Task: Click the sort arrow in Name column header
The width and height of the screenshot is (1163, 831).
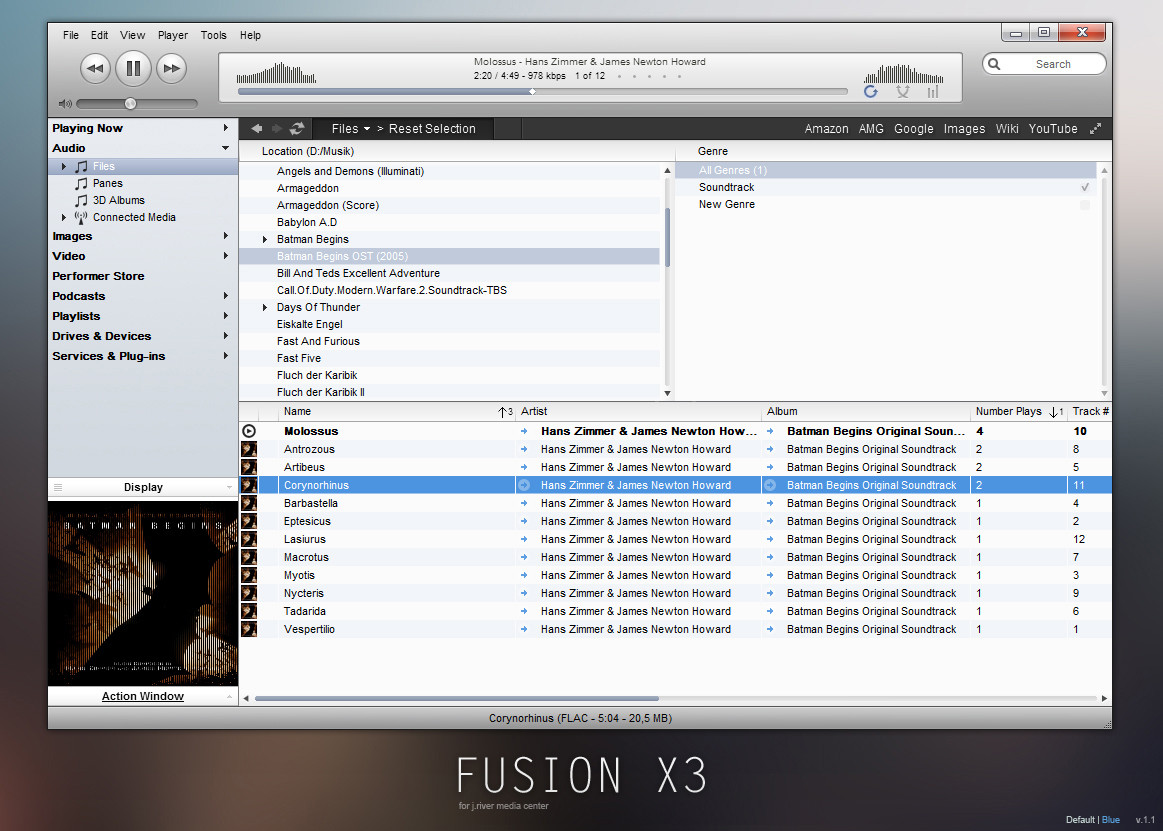Action: click(505, 412)
